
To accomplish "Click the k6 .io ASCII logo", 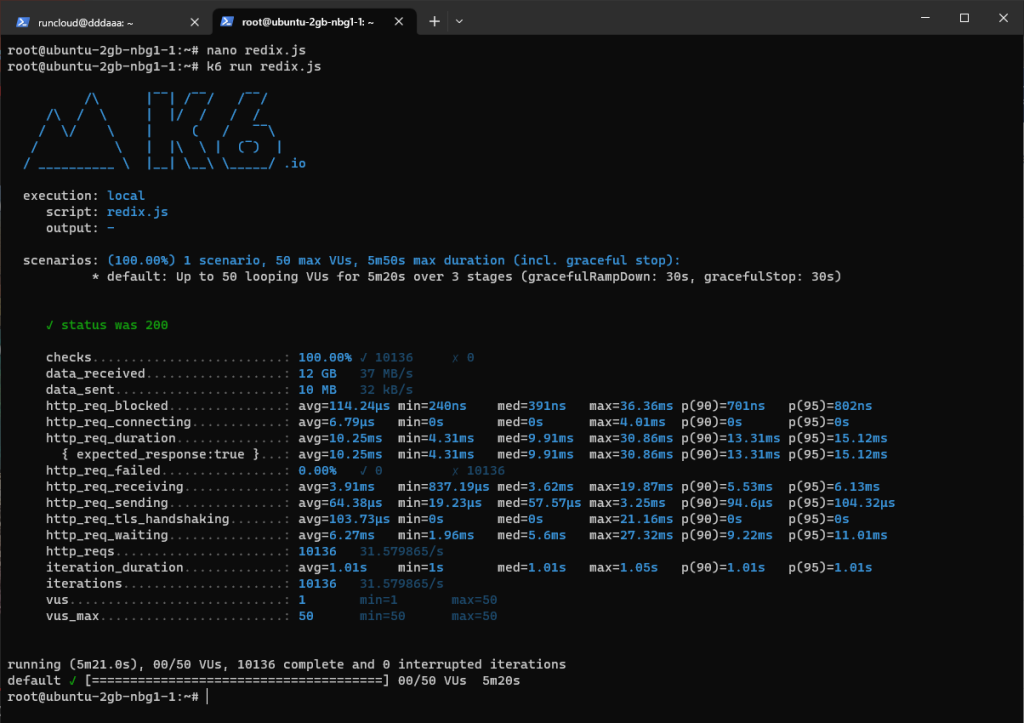I will click(165, 131).
